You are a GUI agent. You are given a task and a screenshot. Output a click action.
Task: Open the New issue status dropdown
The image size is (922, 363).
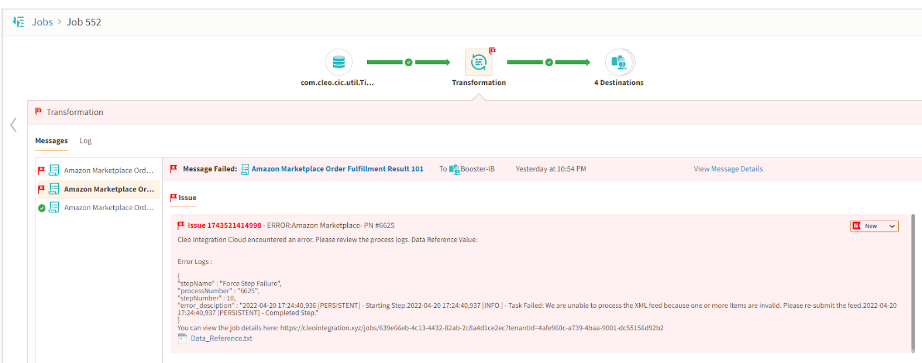click(874, 226)
